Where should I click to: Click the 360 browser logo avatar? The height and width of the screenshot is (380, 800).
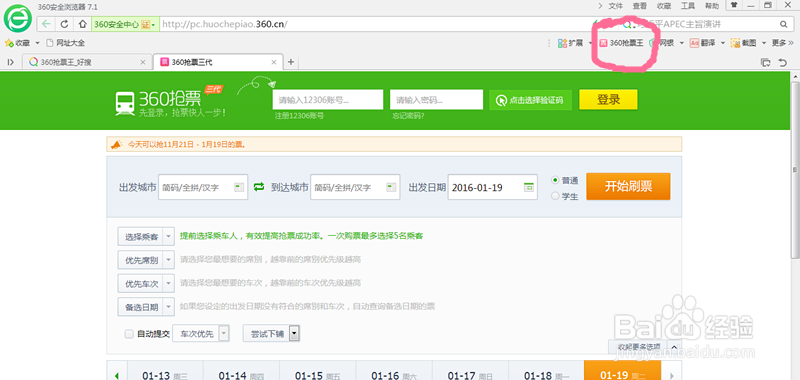tap(18, 19)
